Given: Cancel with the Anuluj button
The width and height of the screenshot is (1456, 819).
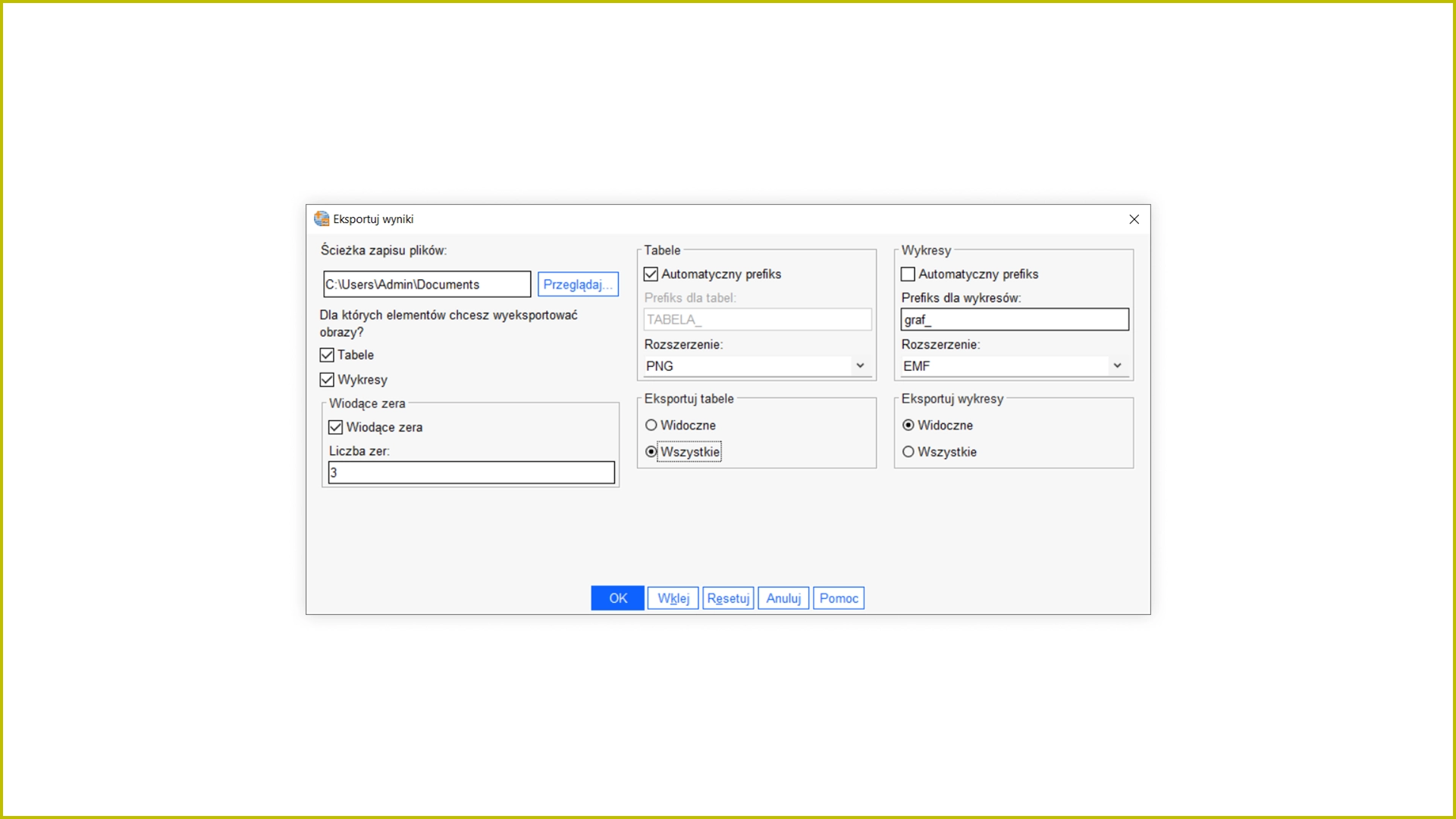Looking at the screenshot, I should click(x=783, y=598).
